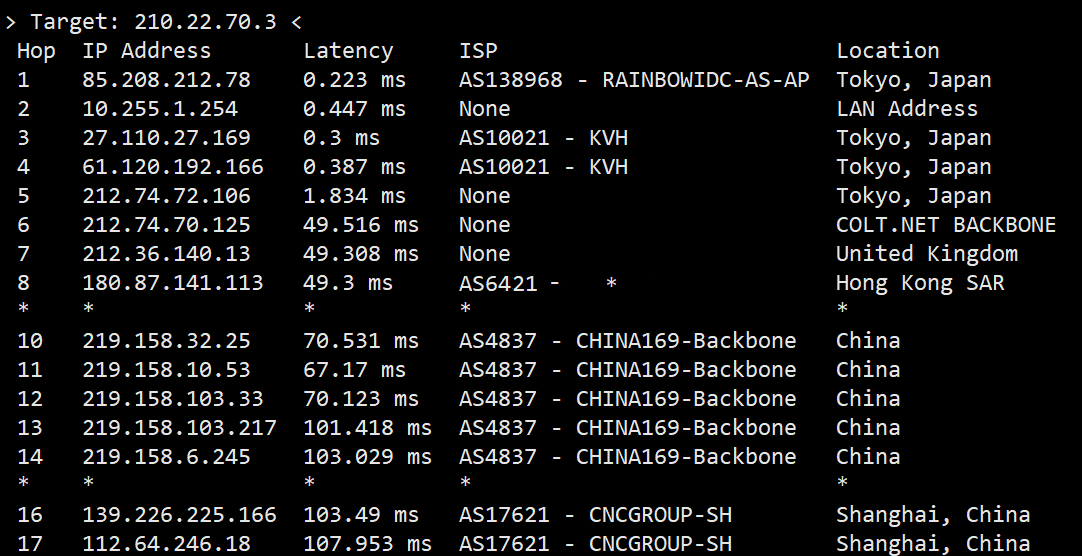The width and height of the screenshot is (1082, 556).
Task: Click the target IP 210.22.70.3
Action: 205,22
